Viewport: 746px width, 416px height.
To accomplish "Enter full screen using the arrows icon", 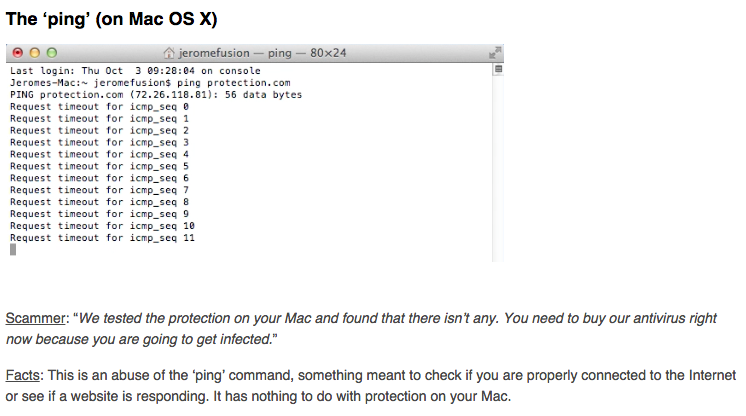I will [x=493, y=52].
